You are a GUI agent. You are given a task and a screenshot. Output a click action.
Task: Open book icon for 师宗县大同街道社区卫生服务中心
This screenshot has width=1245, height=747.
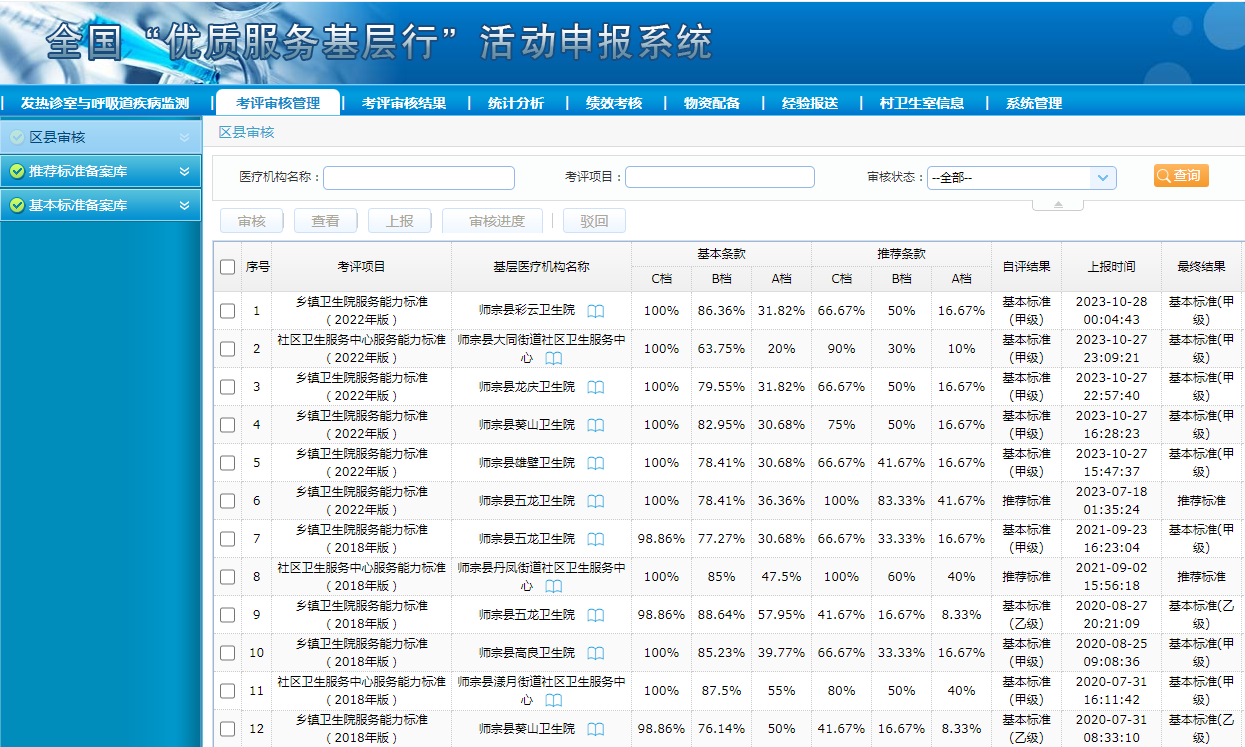tap(554, 358)
